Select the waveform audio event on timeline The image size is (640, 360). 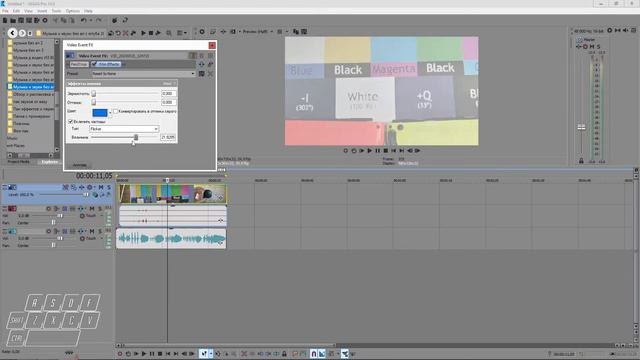coord(171,239)
